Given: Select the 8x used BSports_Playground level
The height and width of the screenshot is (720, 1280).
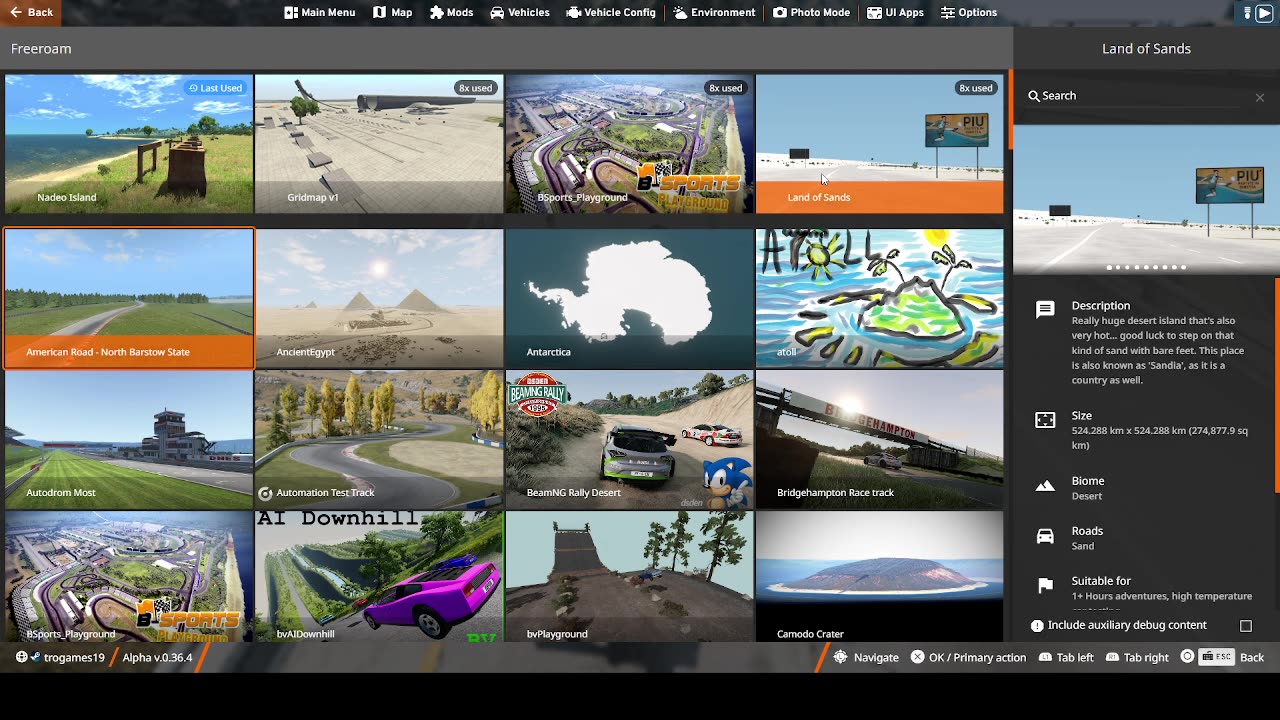Looking at the screenshot, I should click(x=629, y=144).
